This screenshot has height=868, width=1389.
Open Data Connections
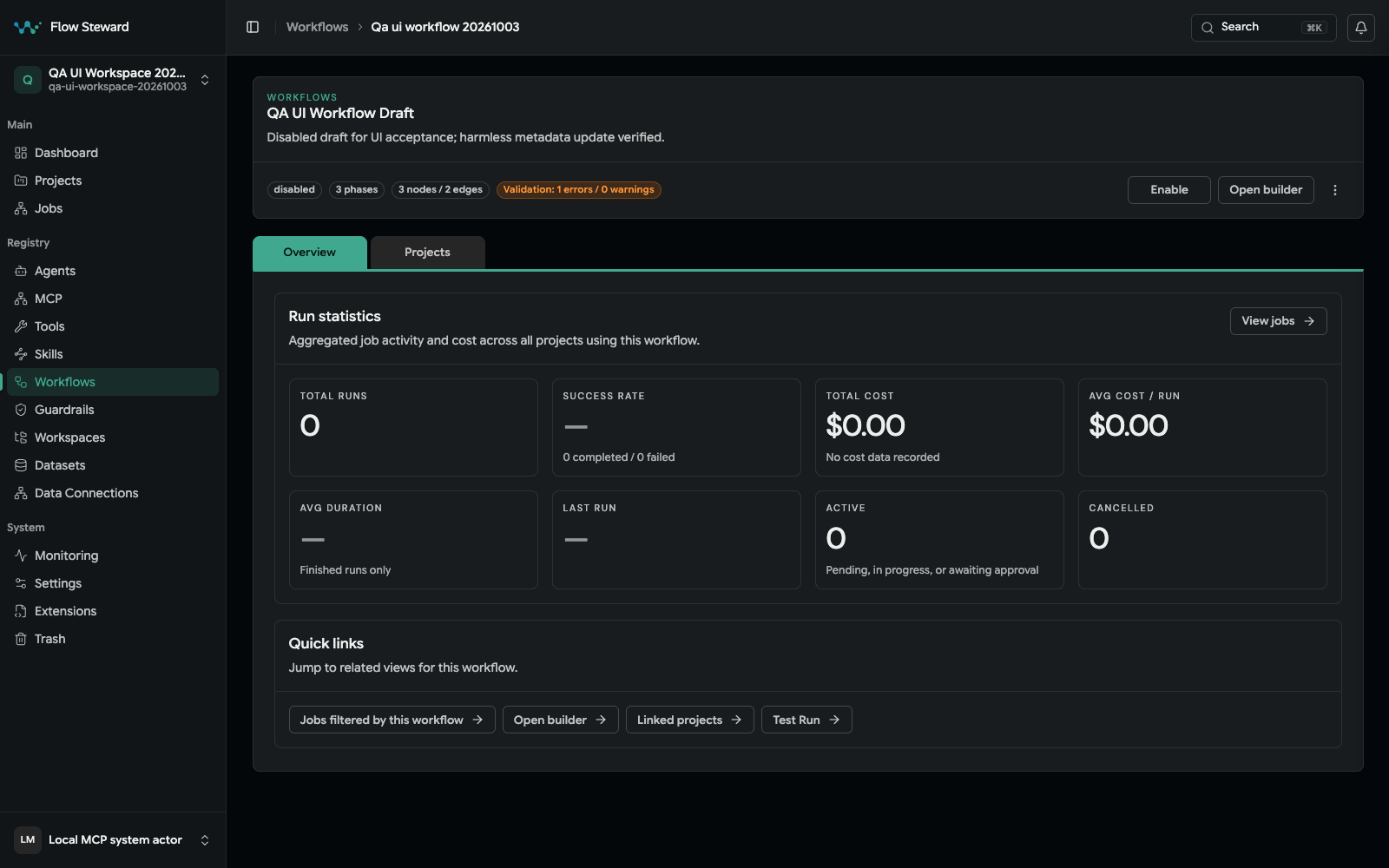click(113, 493)
